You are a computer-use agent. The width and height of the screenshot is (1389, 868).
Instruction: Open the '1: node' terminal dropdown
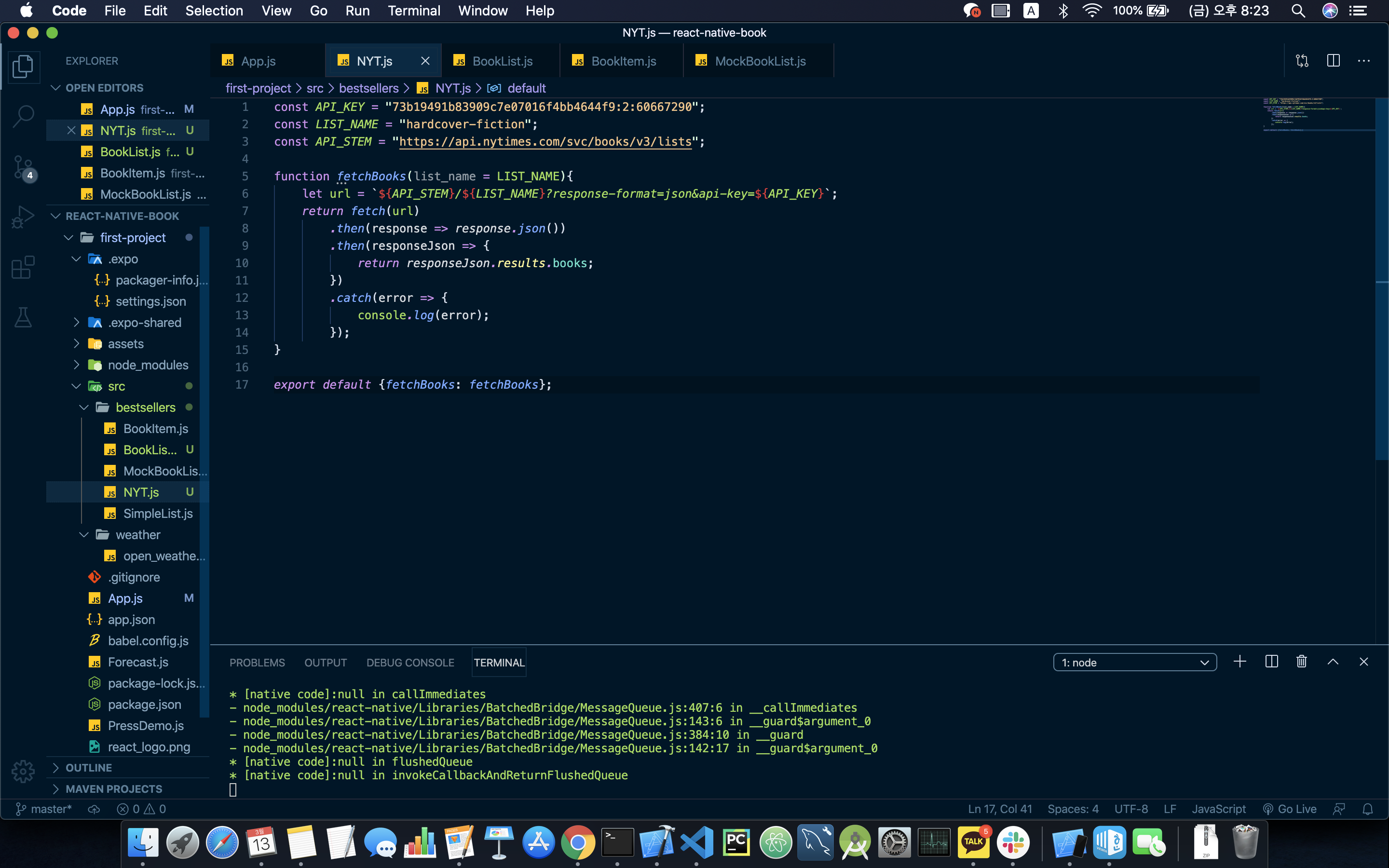click(1134, 662)
